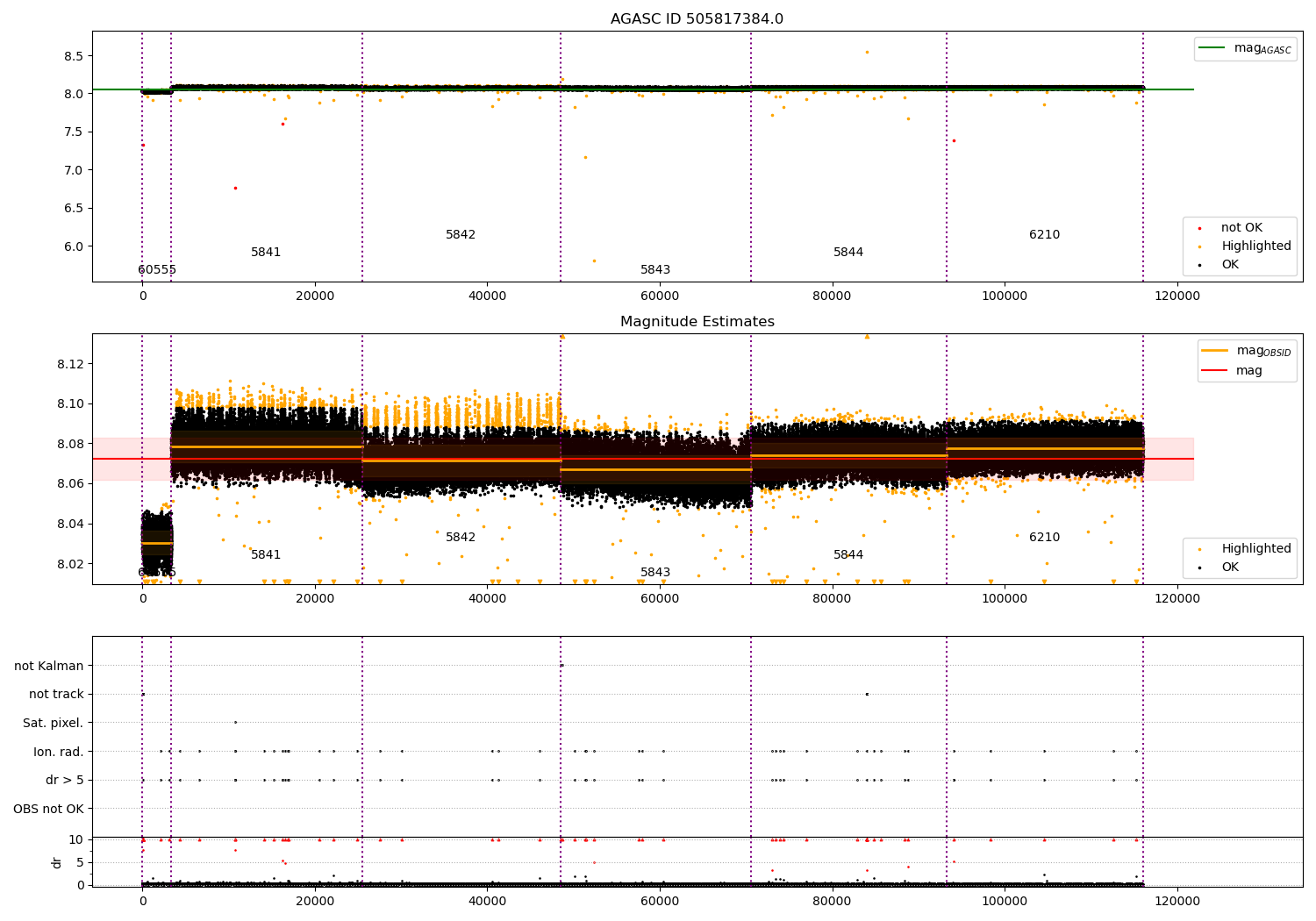Click y-axis tick 6.5 on the top plot
The width and height of the screenshot is (1316, 921).
click(x=74, y=209)
